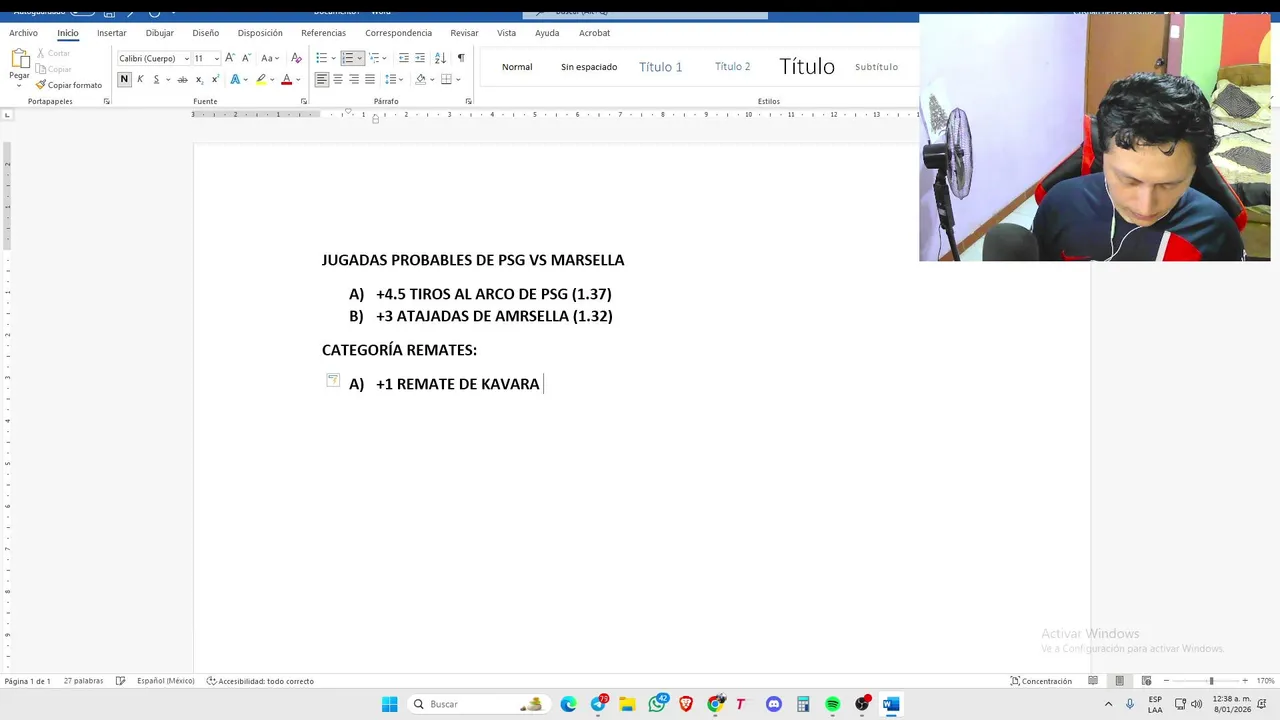Switch to Referencias tab

click(x=323, y=33)
